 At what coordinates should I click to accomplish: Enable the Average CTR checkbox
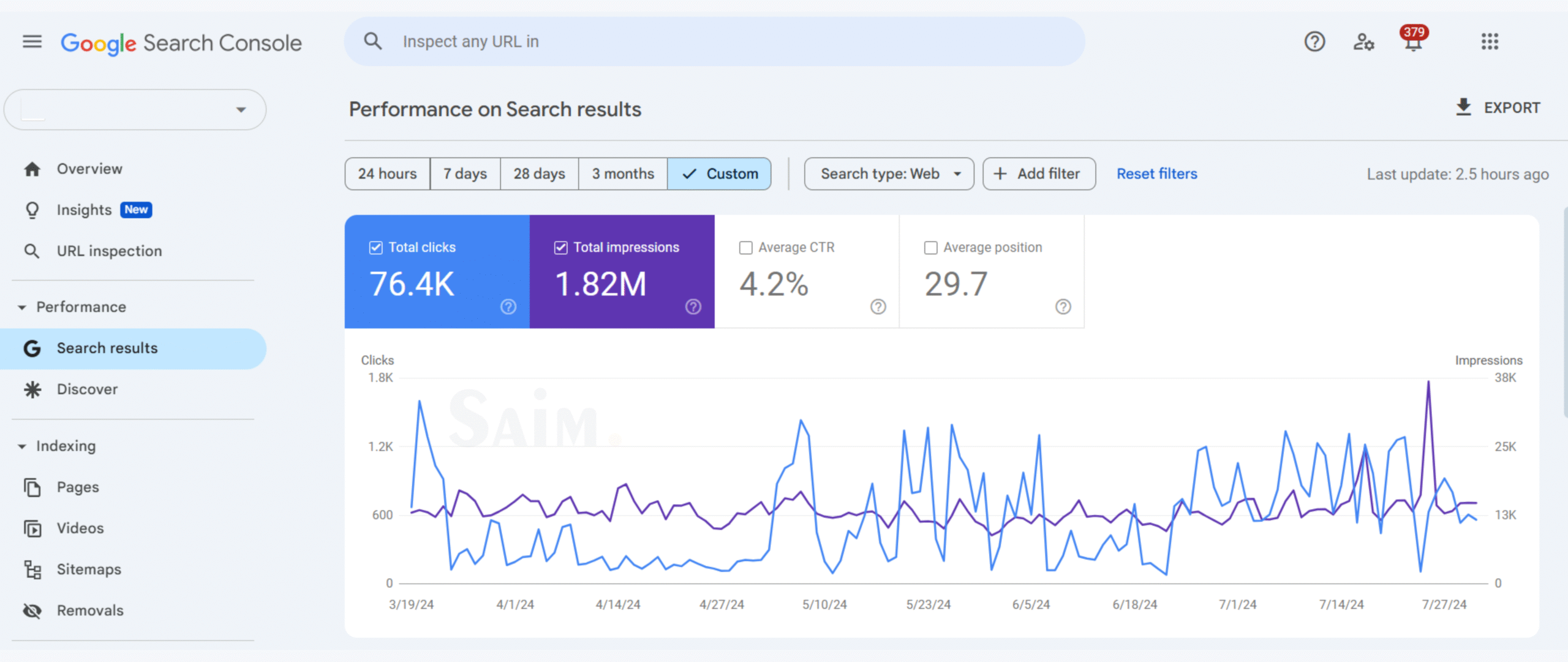[745, 248]
